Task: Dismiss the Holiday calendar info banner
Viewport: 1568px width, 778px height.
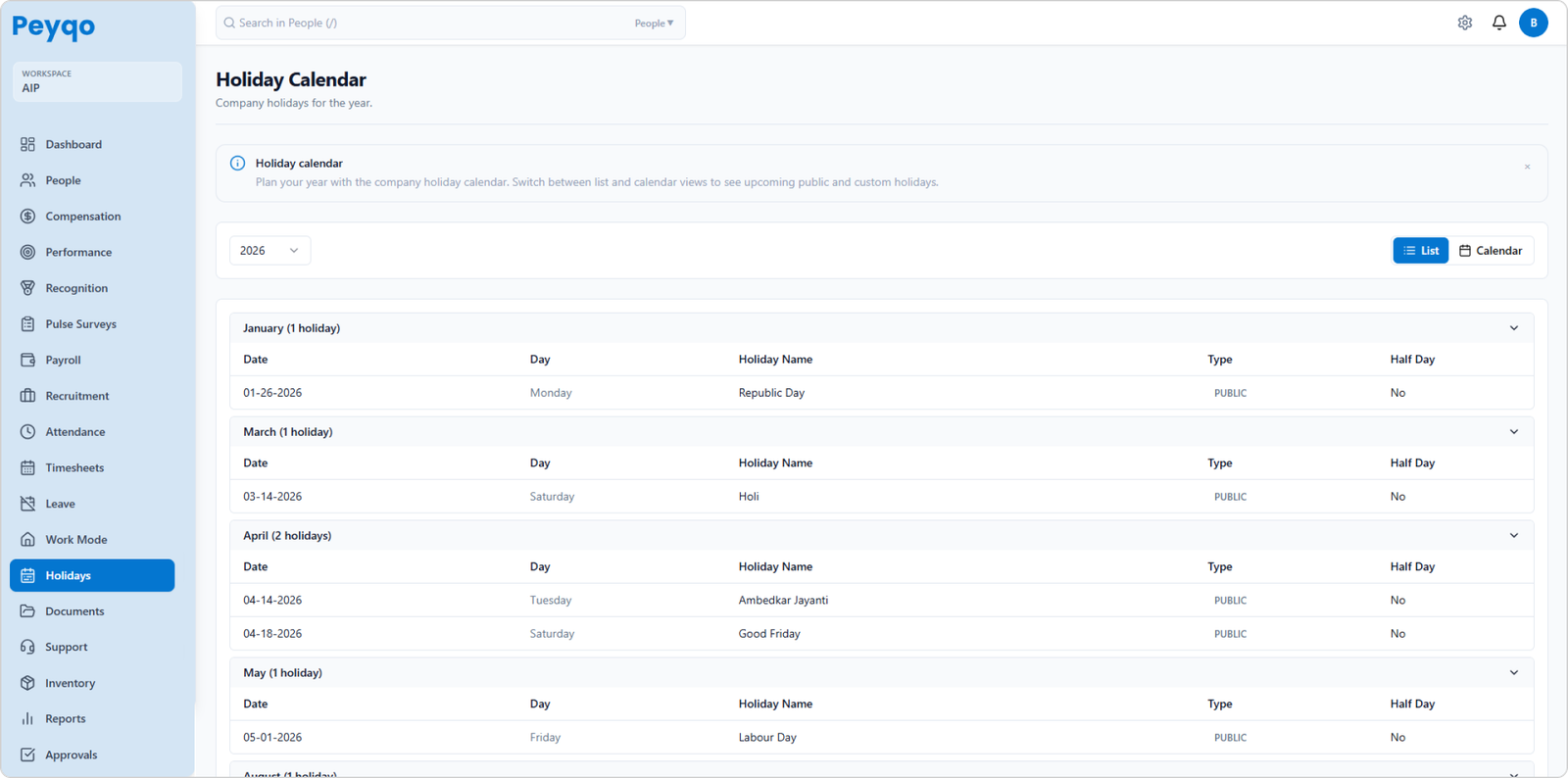Action: tap(1527, 167)
